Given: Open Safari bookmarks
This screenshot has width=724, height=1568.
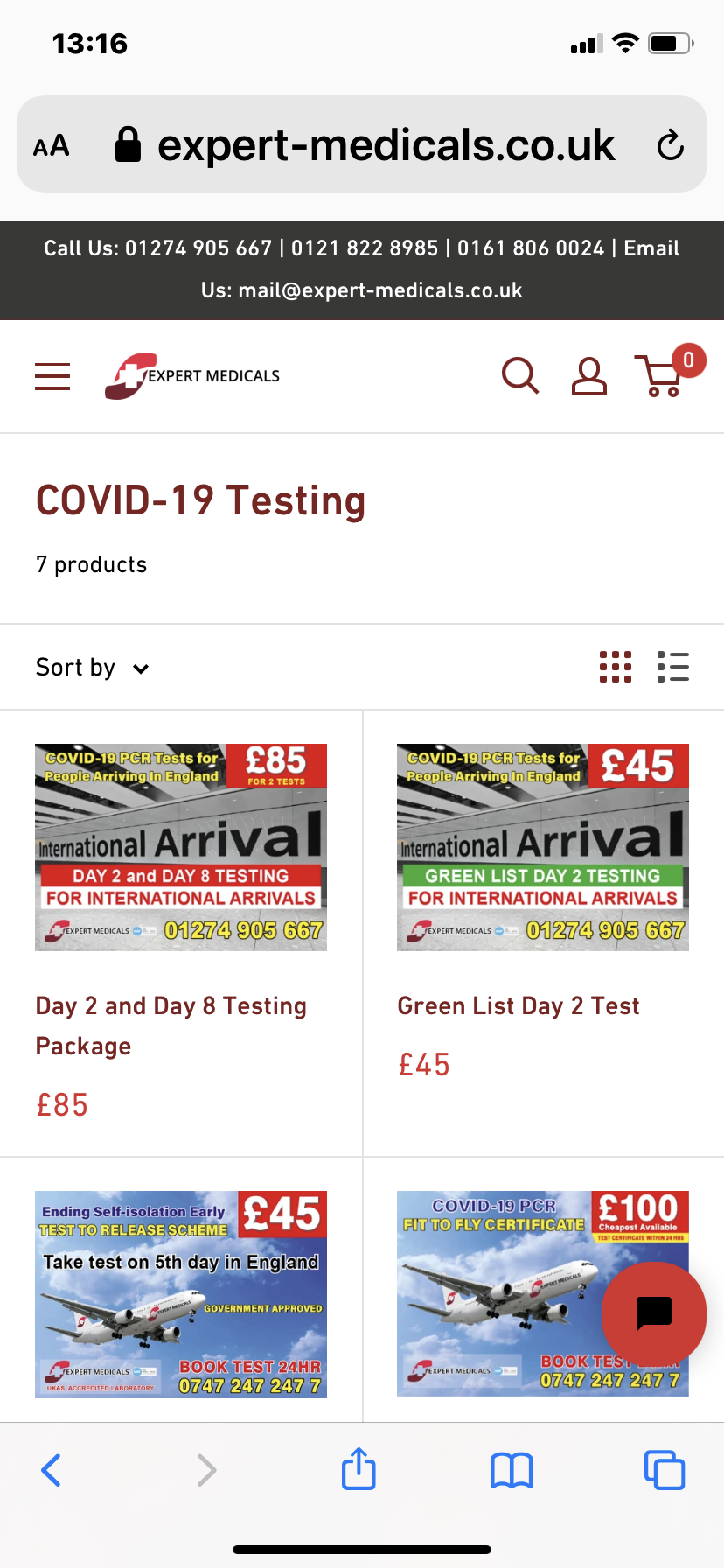Looking at the screenshot, I should tap(512, 1470).
